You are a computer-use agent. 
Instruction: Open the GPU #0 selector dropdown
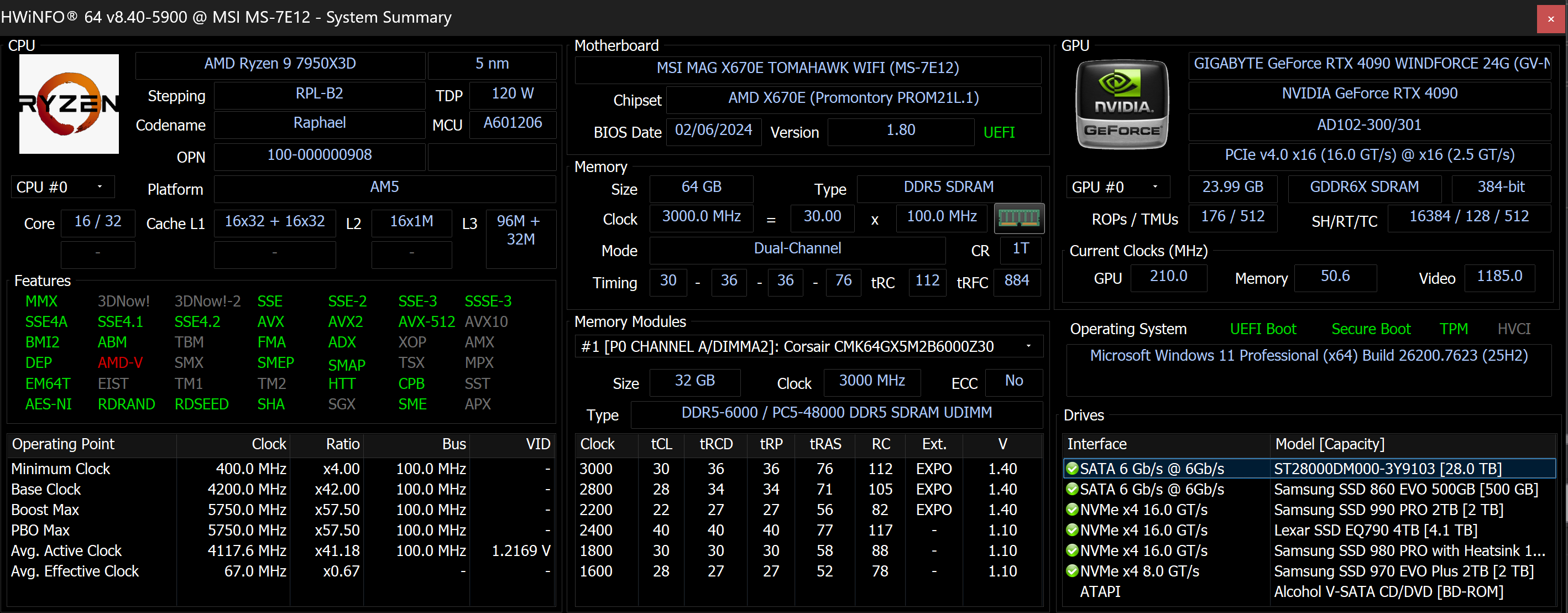[x=1117, y=187]
